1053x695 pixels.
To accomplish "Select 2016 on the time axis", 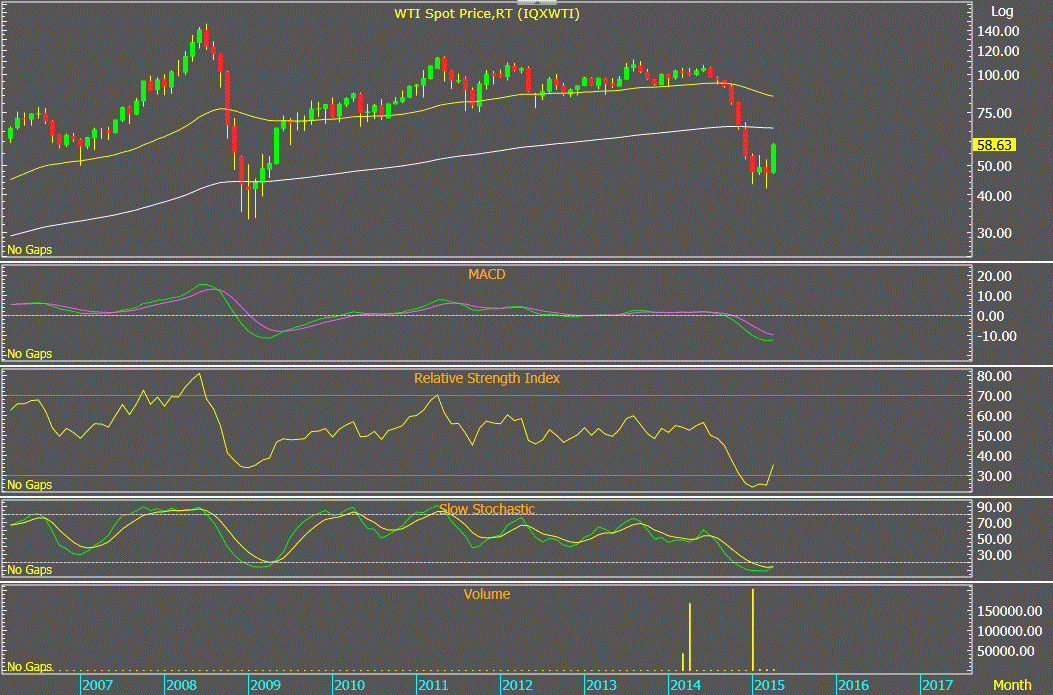I will pyautogui.click(x=854, y=685).
